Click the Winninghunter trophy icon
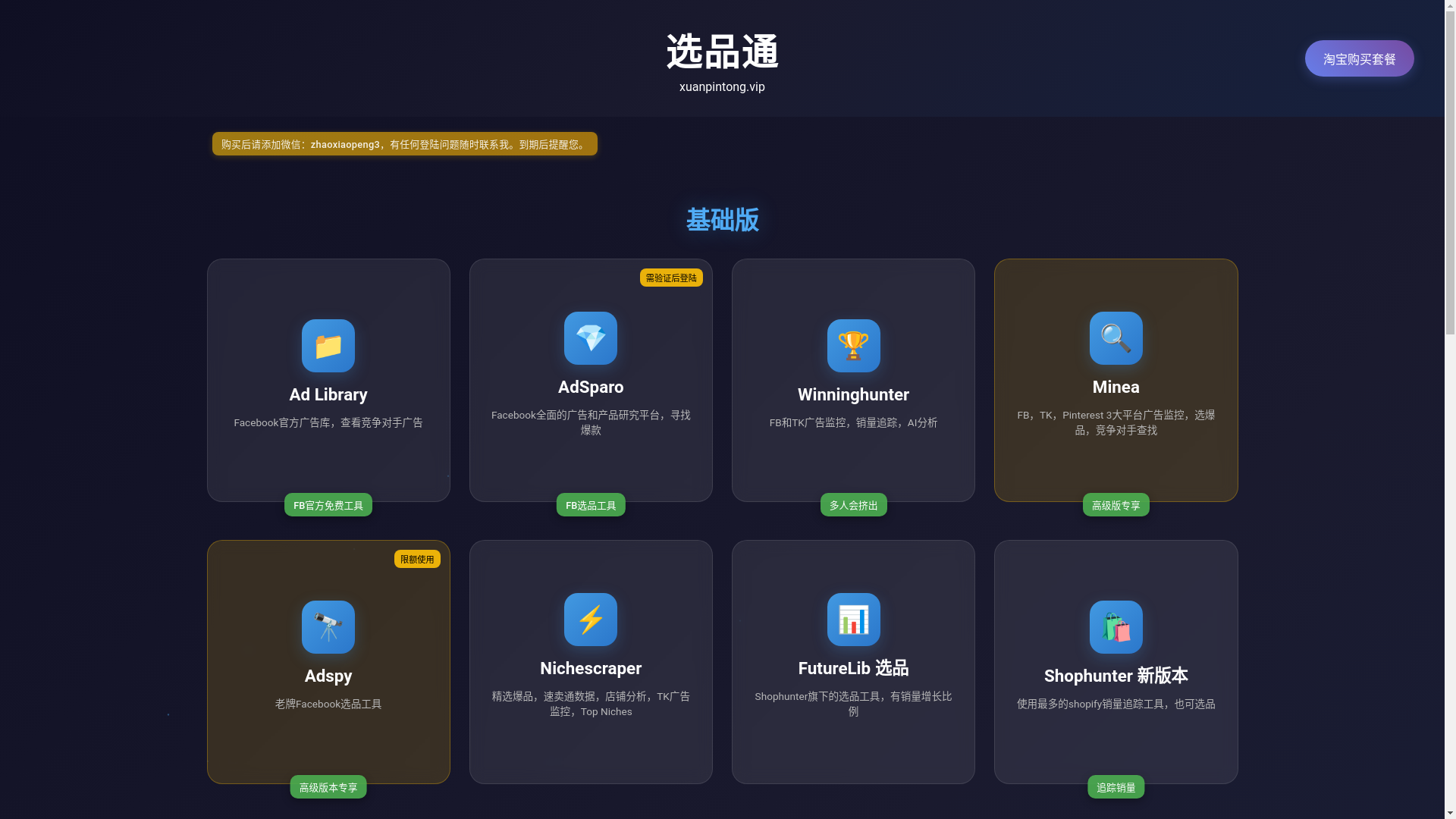 click(x=853, y=346)
